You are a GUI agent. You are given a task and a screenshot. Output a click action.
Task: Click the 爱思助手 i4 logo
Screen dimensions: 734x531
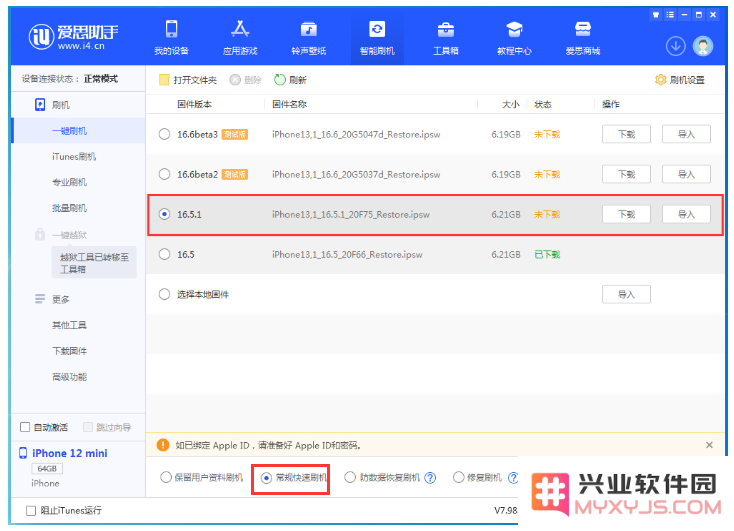point(73,37)
